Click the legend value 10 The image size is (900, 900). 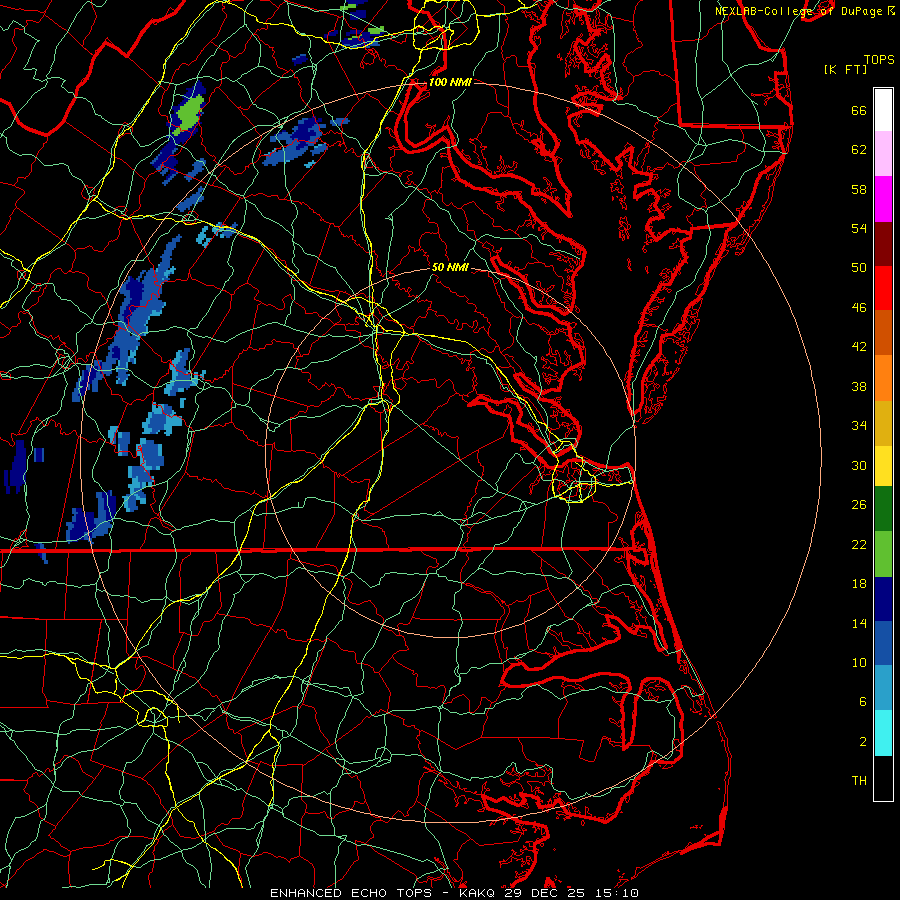(x=859, y=662)
